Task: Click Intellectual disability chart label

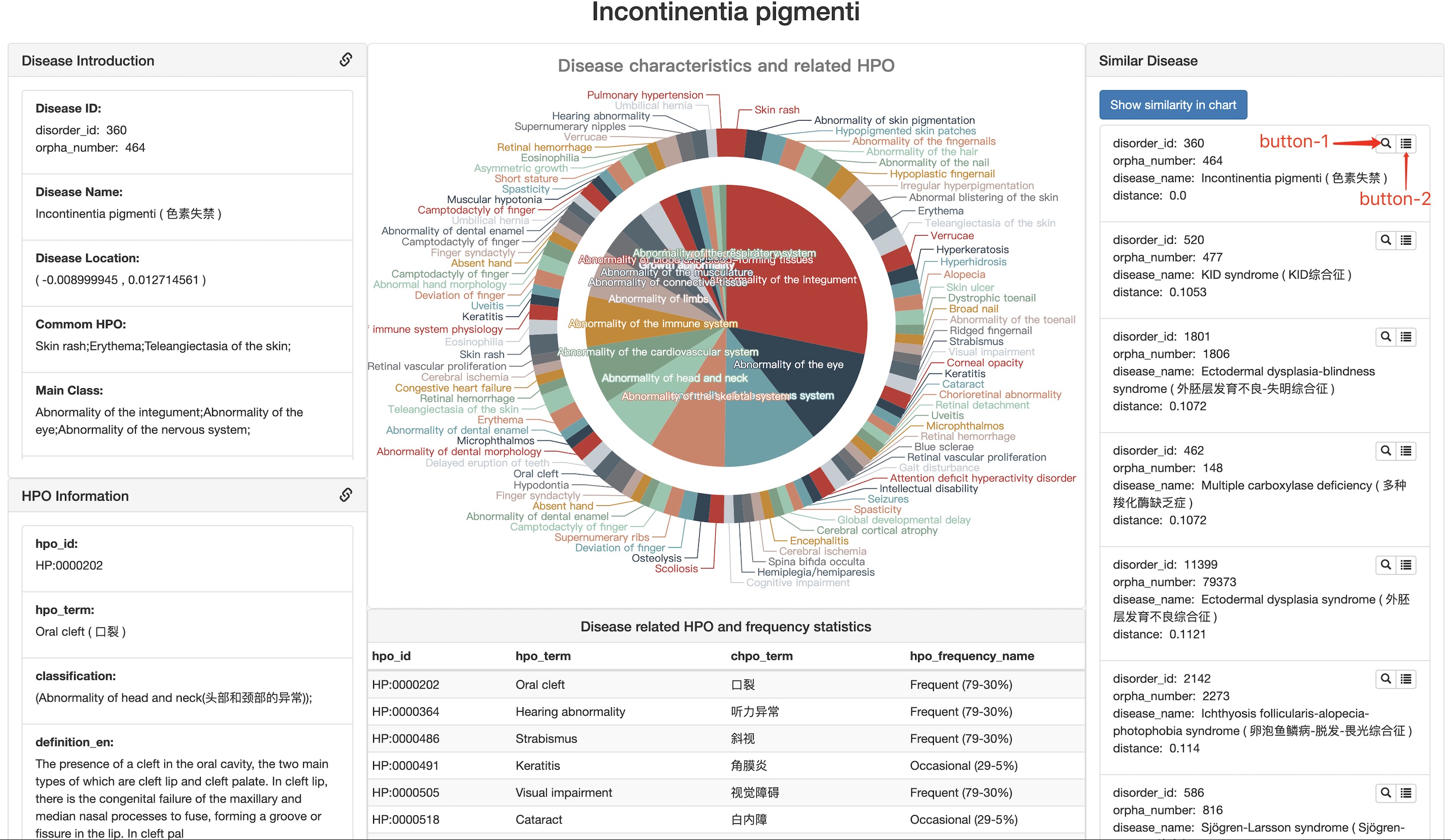Action: coord(928,488)
